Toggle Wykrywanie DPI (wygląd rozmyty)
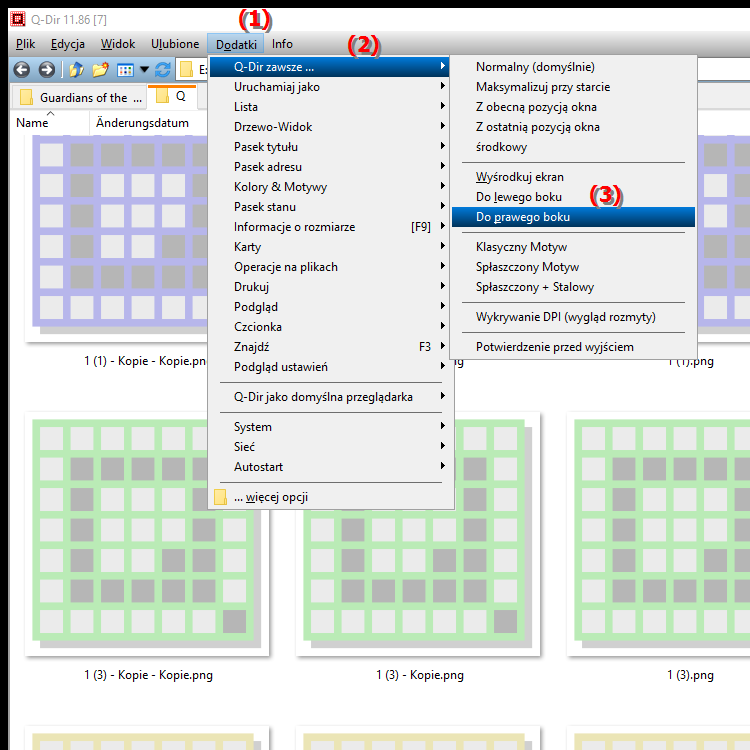The image size is (750, 750). click(x=573, y=317)
